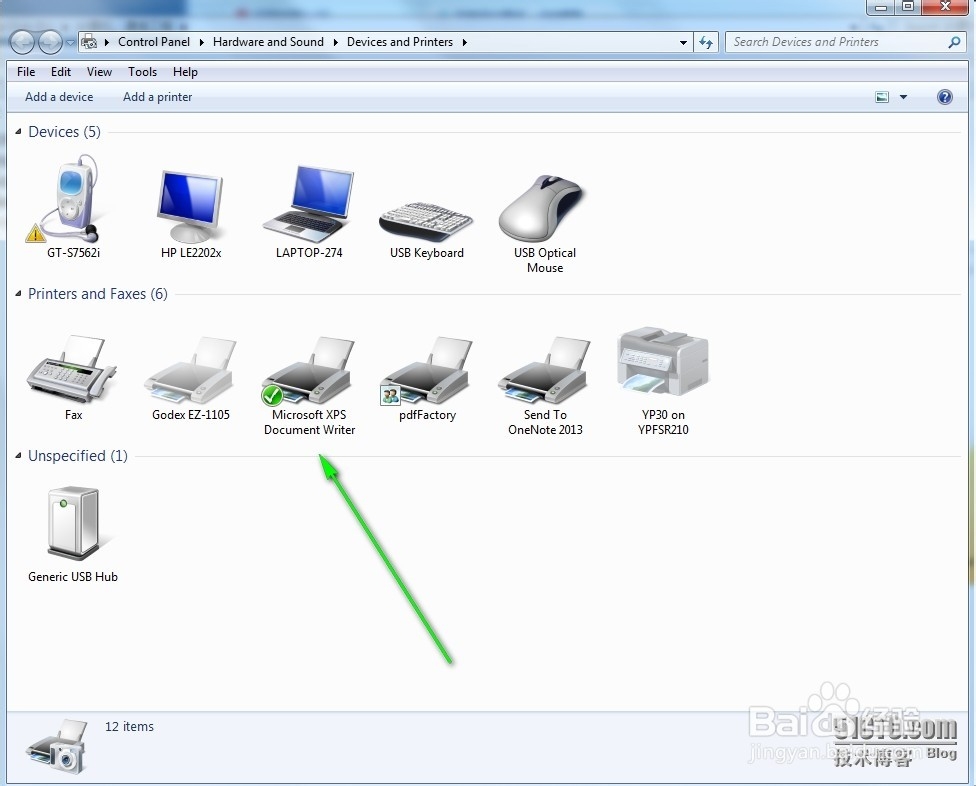
Task: Open the view options dropdown arrow
Action: click(x=903, y=97)
